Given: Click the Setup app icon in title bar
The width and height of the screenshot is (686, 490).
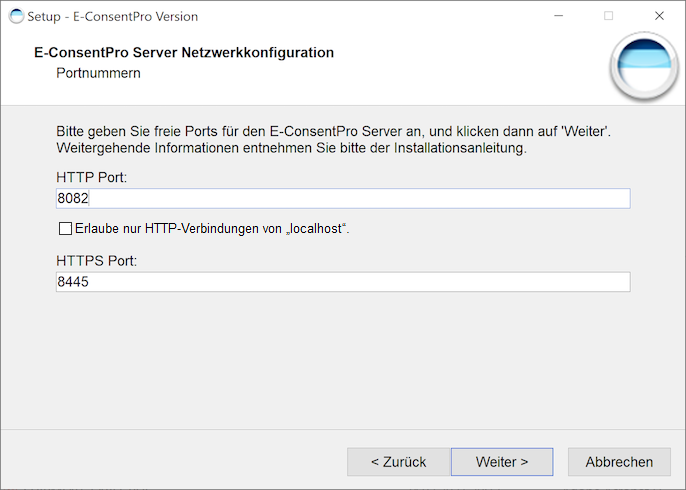Looking at the screenshot, I should 16,16.
